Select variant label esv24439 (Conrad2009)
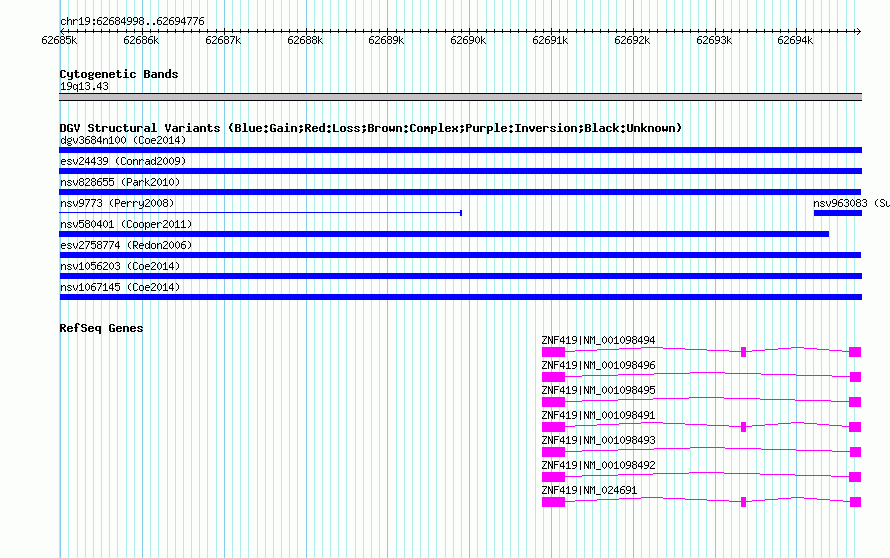 123,161
